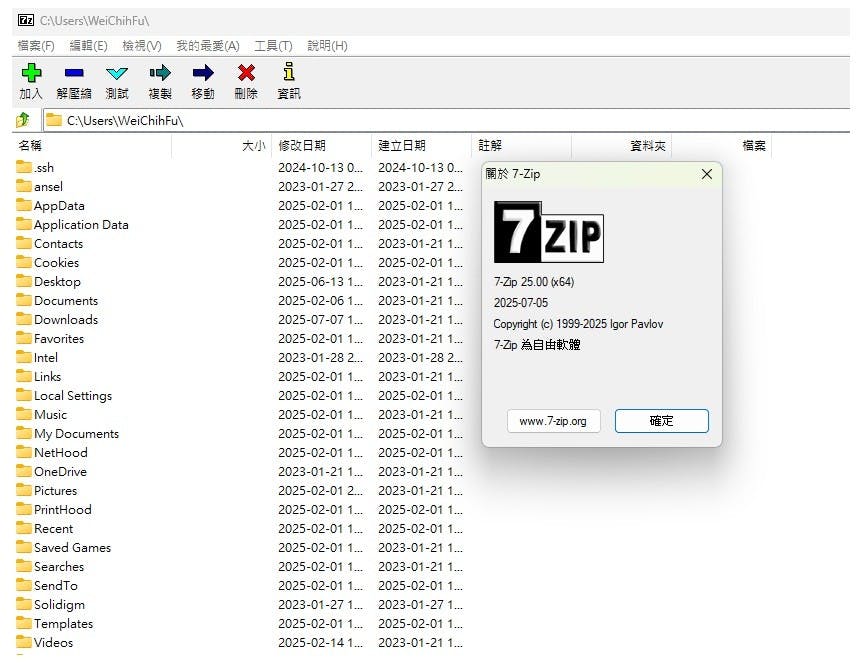Click the www.7-zip.org button

point(553,421)
